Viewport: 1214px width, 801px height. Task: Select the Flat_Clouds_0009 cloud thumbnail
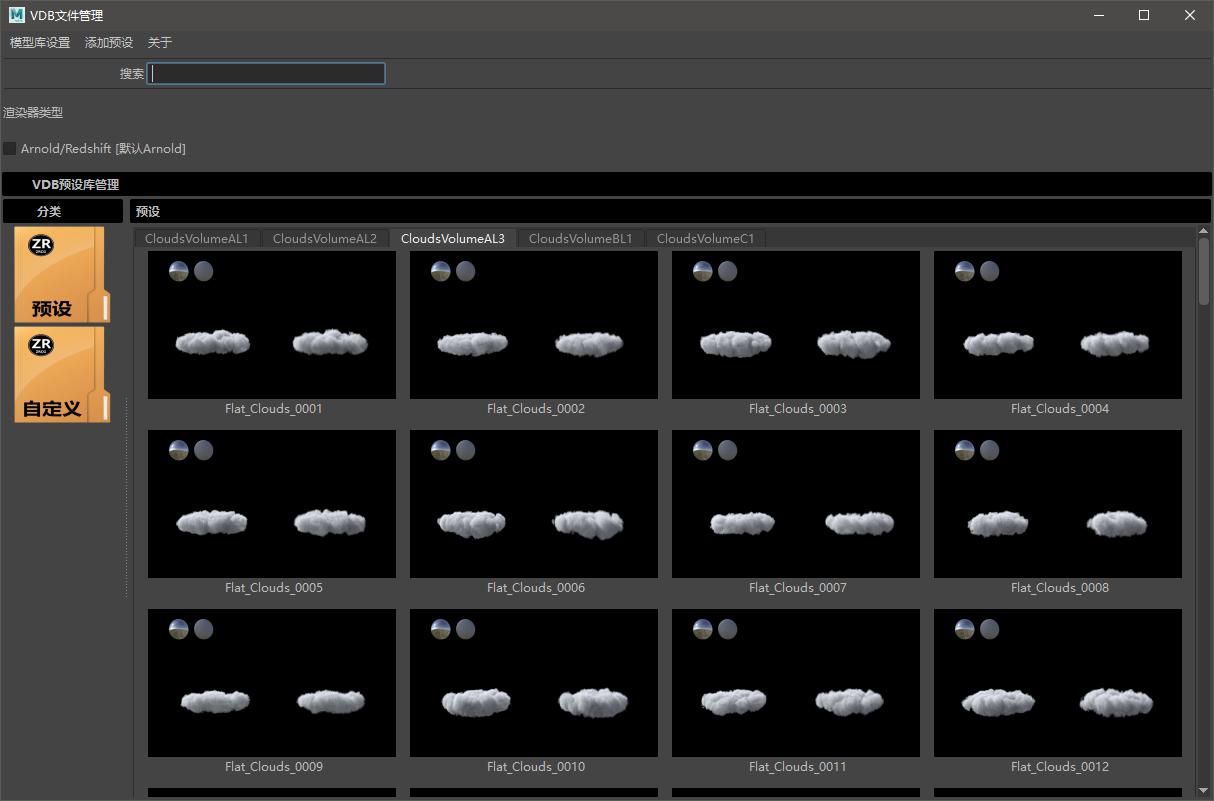pyautogui.click(x=272, y=683)
